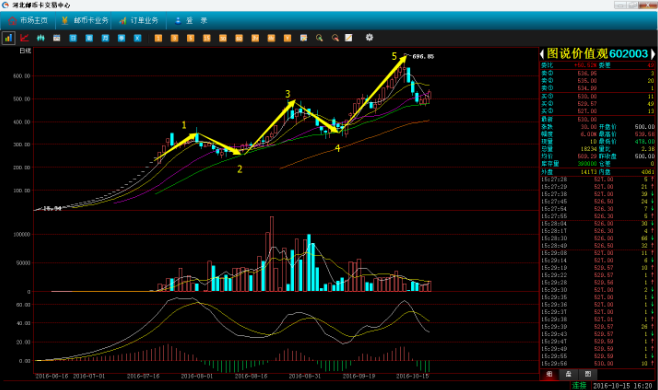Select the red line chart toolbar icon
This screenshot has width=658, height=390.
(x=24, y=38)
